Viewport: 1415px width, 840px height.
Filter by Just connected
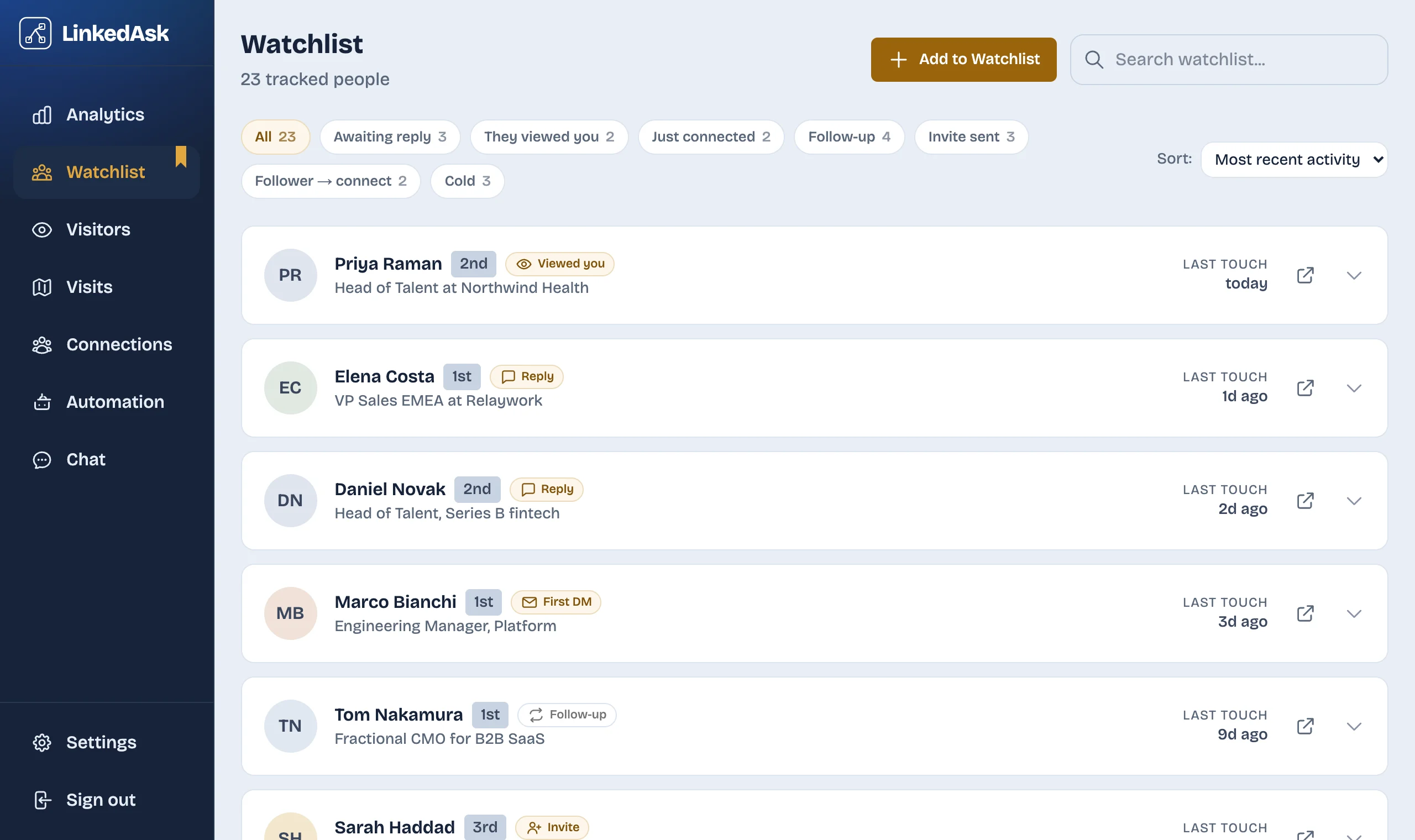[x=711, y=137]
